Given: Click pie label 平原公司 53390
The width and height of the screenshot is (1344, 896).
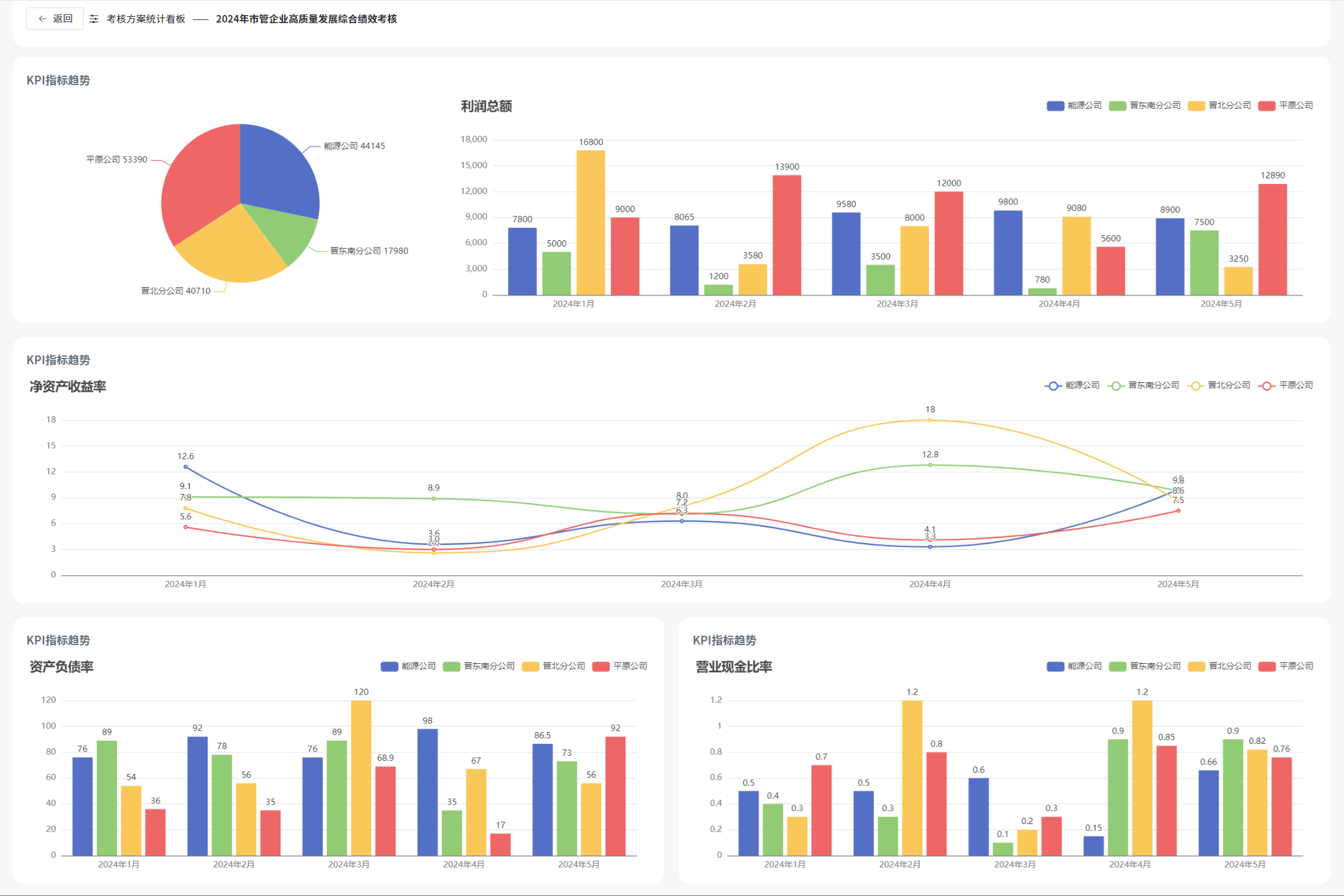Looking at the screenshot, I should (x=116, y=160).
